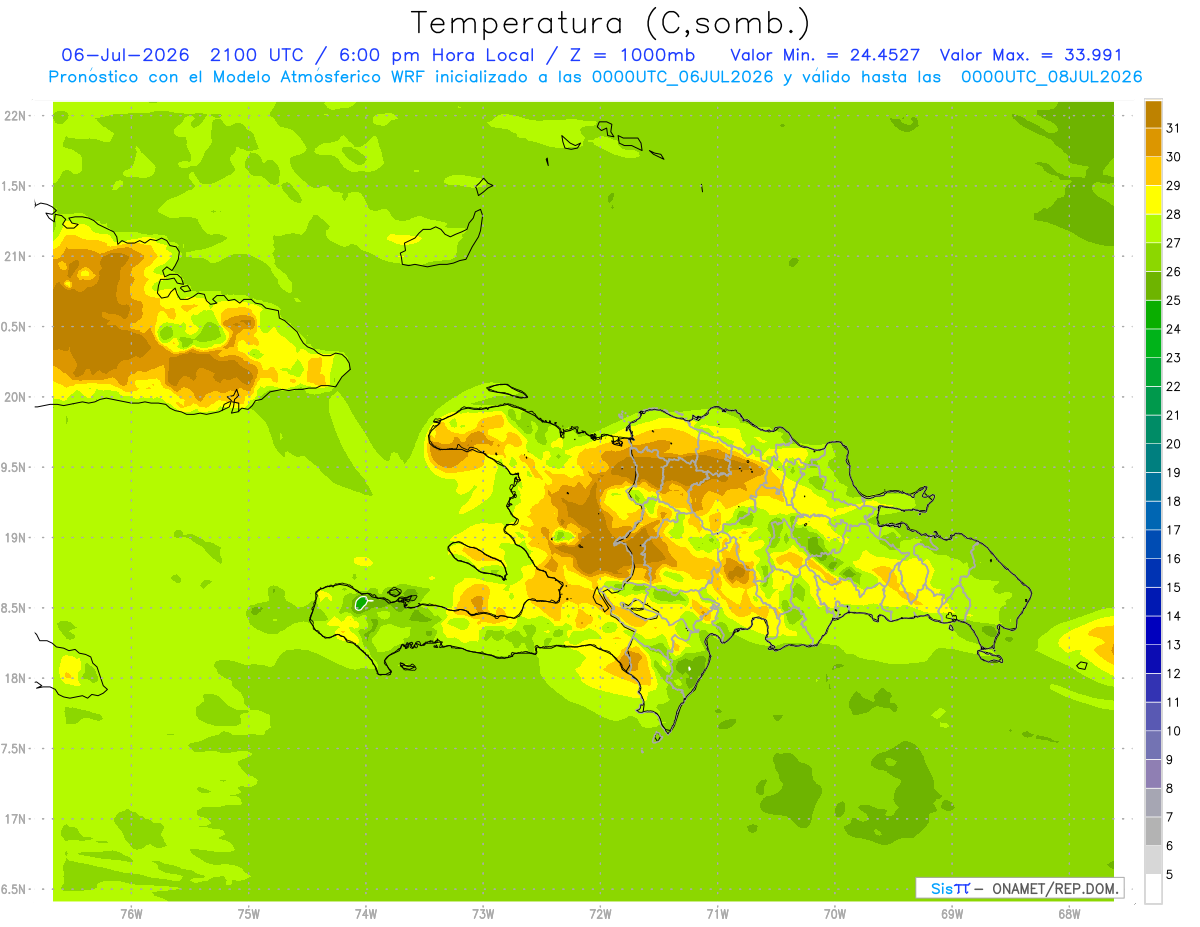Select the "19N" latitude label

16,538
